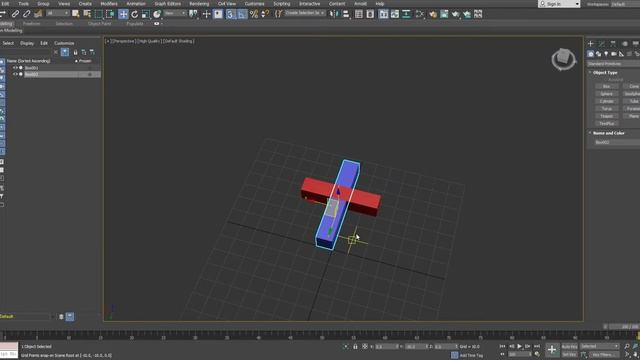
Task: Switch to Populate ribbon tab
Action: click(x=135, y=24)
